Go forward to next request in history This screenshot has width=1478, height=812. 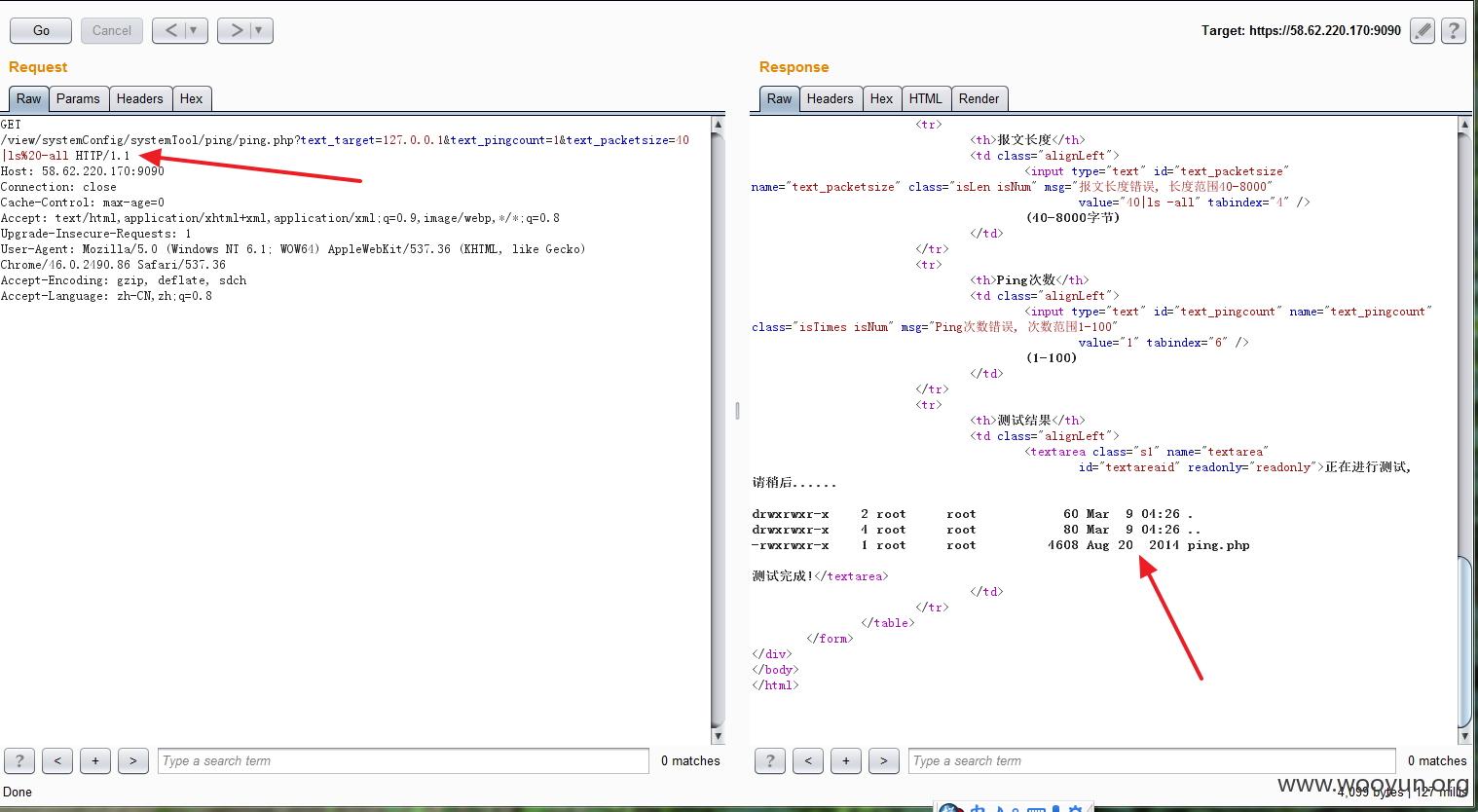click(237, 30)
